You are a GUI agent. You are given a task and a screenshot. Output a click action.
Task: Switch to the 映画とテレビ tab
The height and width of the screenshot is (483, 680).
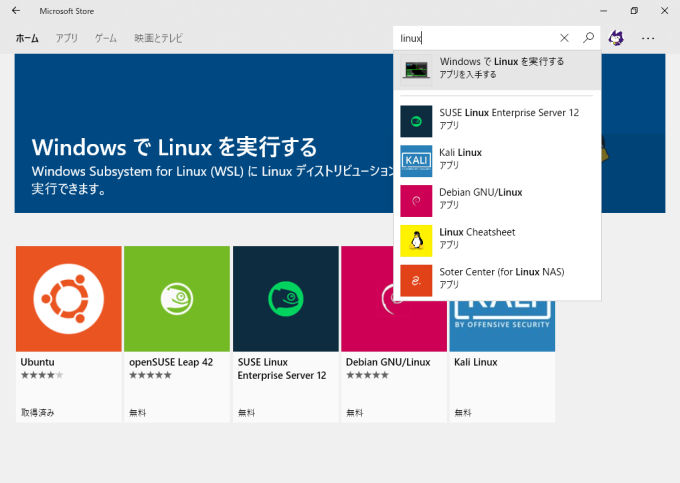tap(158, 38)
